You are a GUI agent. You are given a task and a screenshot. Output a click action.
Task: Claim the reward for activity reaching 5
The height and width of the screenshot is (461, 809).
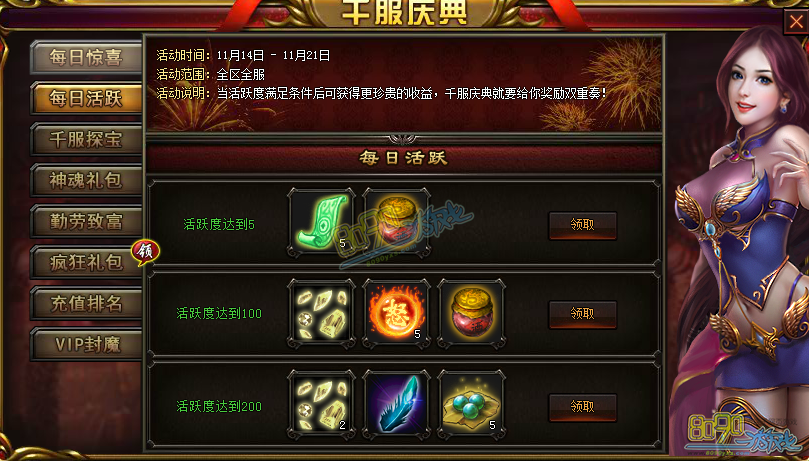583,225
